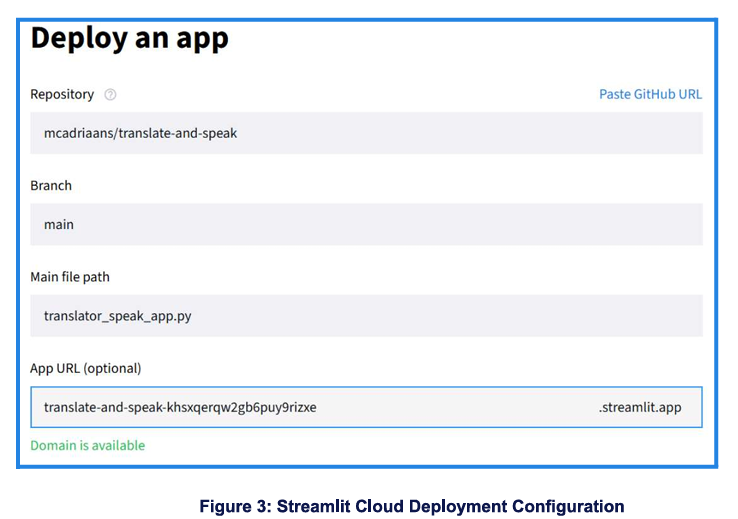The width and height of the screenshot is (738, 519).
Task: Click the Figure 3 caption text
Action: click(x=412, y=506)
